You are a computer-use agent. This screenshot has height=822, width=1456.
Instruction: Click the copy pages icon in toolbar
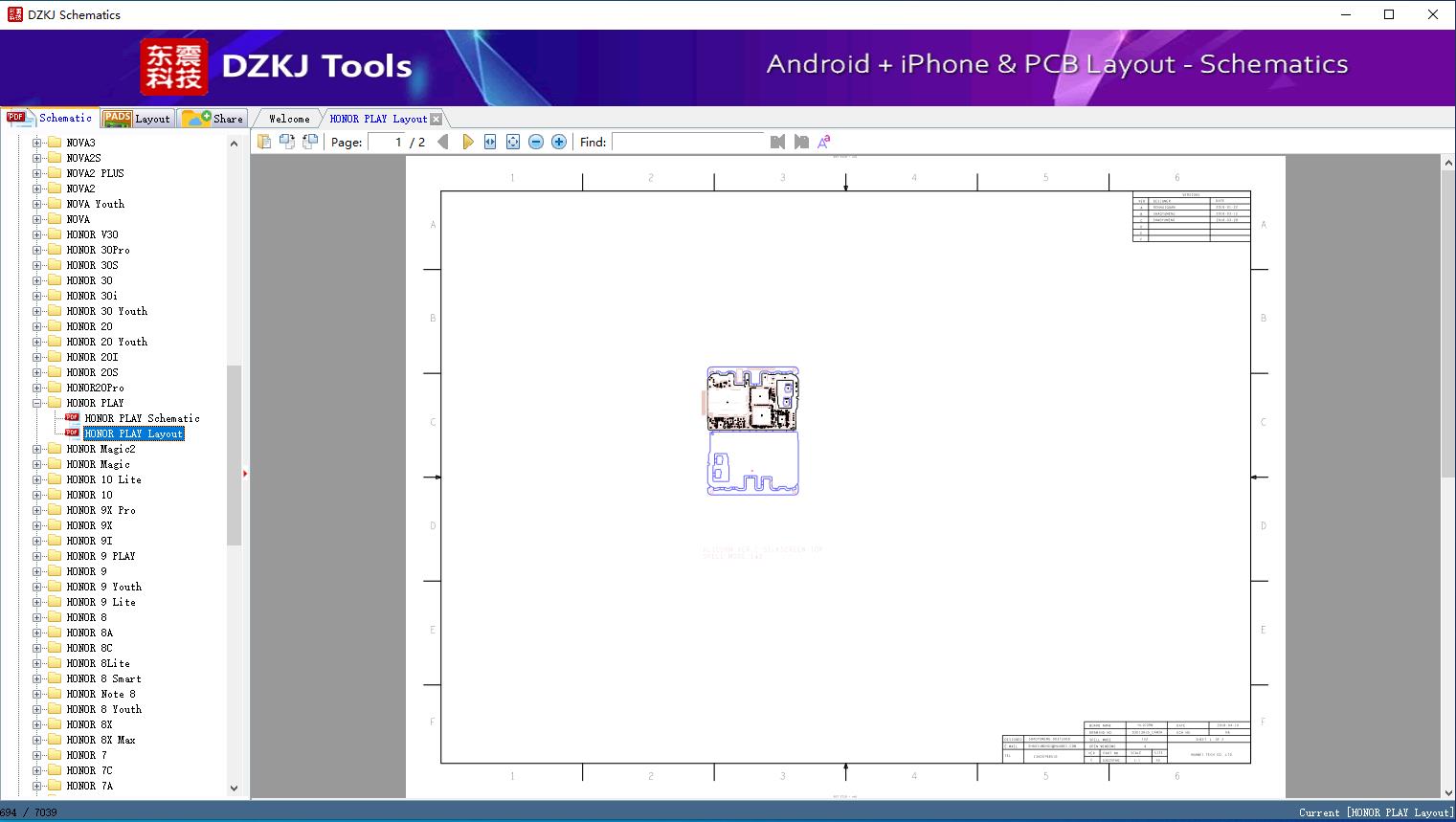pos(263,142)
